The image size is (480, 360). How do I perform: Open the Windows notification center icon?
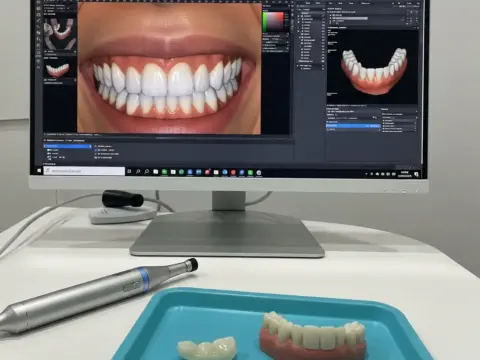pyautogui.click(x=416, y=174)
